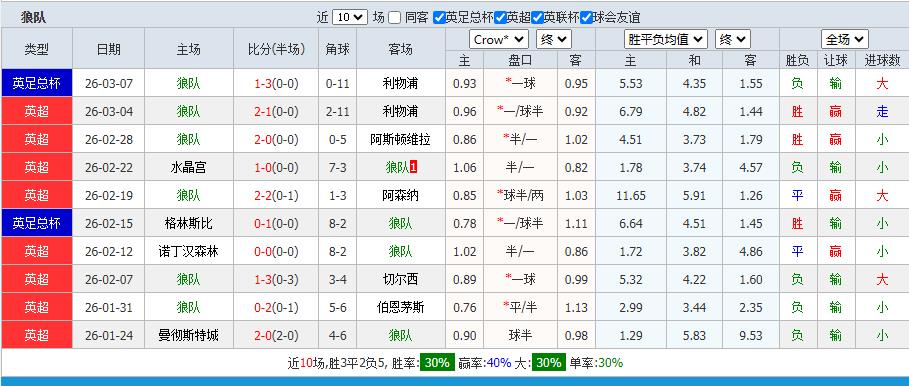Open the recent matches count dropdown showing 10
The height and width of the screenshot is (386, 909).
pyautogui.click(x=350, y=17)
